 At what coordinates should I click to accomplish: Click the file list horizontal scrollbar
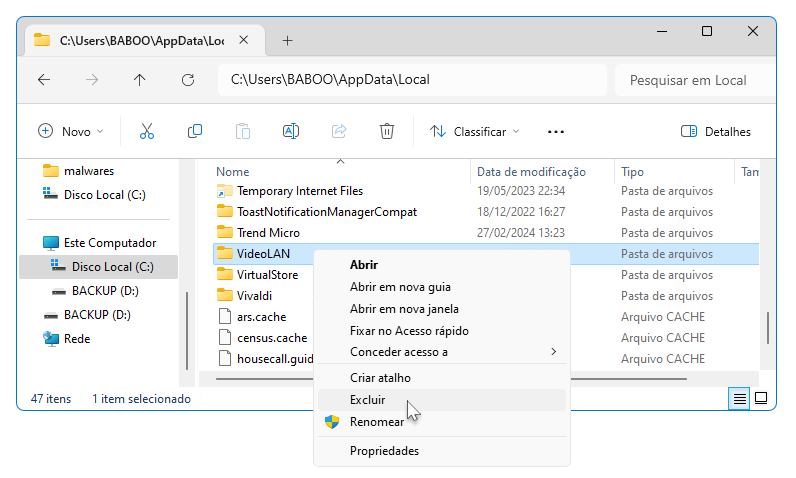pos(451,379)
